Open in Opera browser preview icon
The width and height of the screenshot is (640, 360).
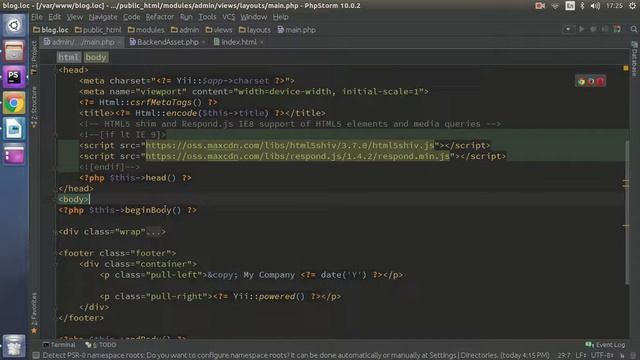(600, 81)
